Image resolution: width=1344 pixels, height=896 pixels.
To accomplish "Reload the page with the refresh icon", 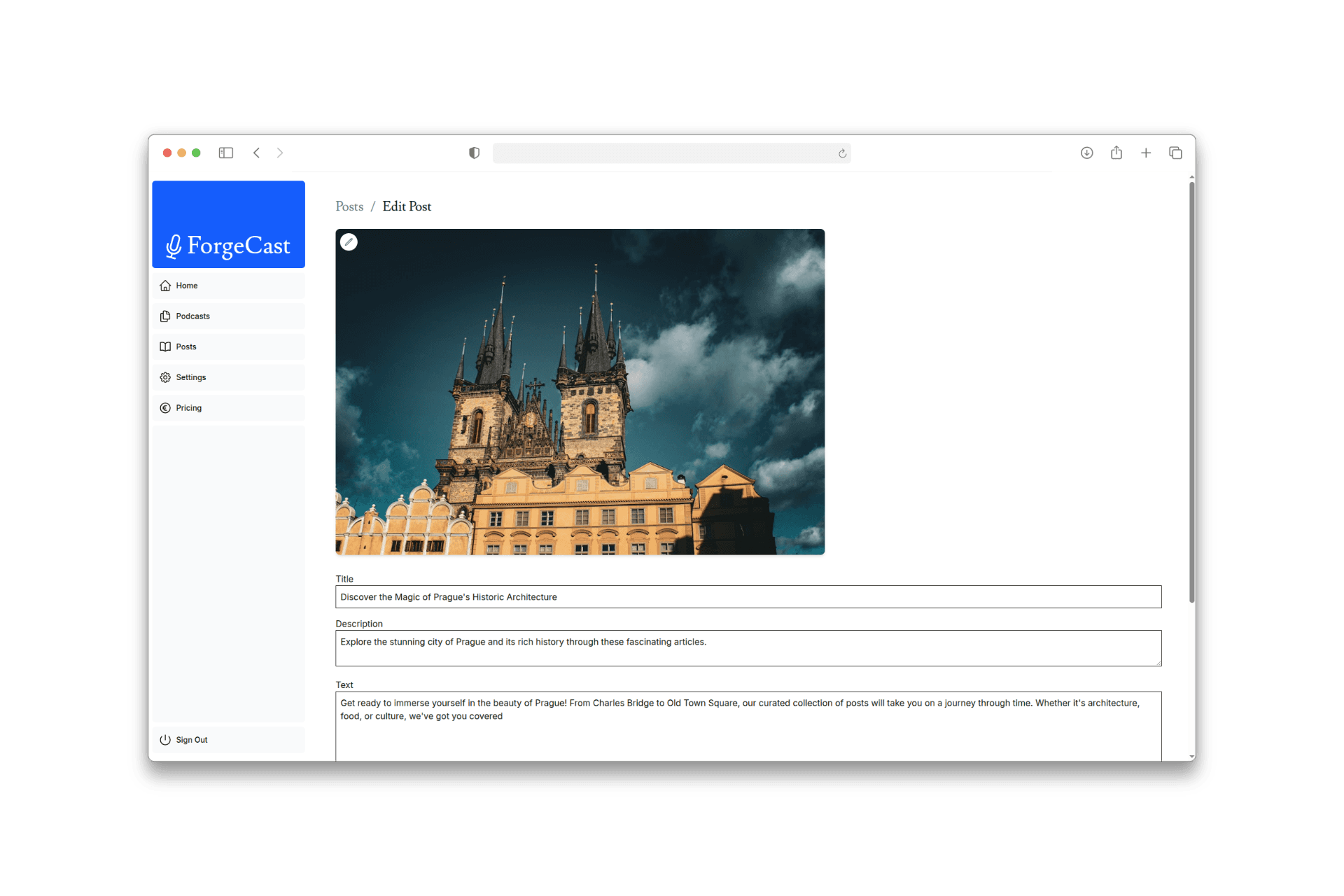I will tap(841, 153).
